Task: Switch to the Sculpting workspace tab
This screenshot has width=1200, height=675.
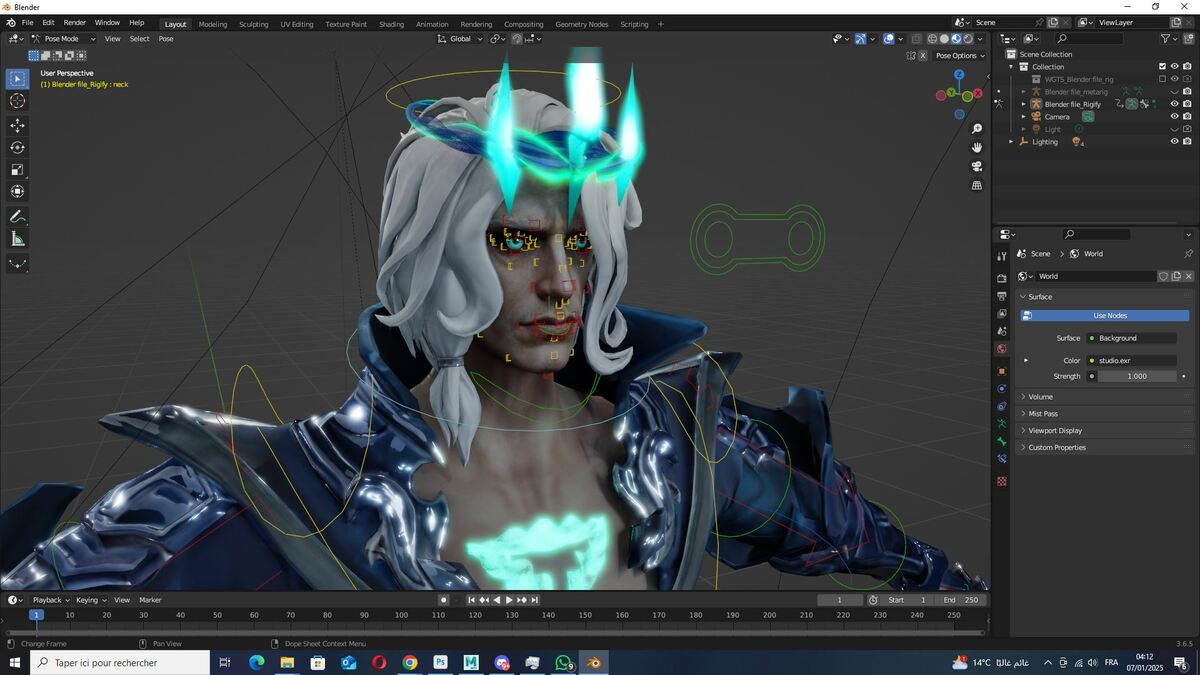Action: tap(253, 24)
